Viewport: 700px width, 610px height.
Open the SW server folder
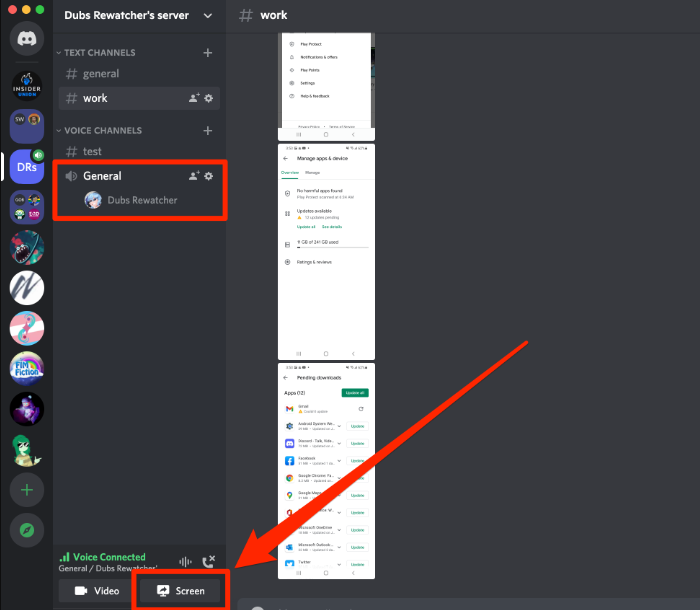[x=27, y=126]
